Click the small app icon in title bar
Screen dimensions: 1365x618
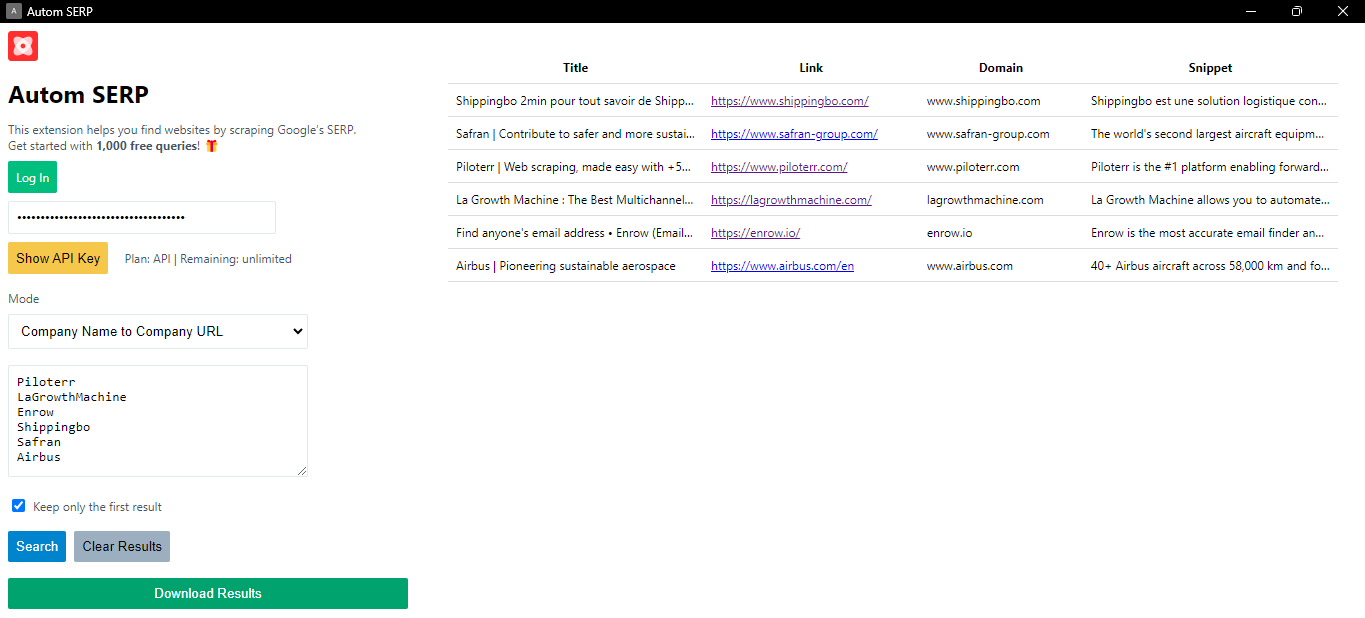(x=13, y=11)
